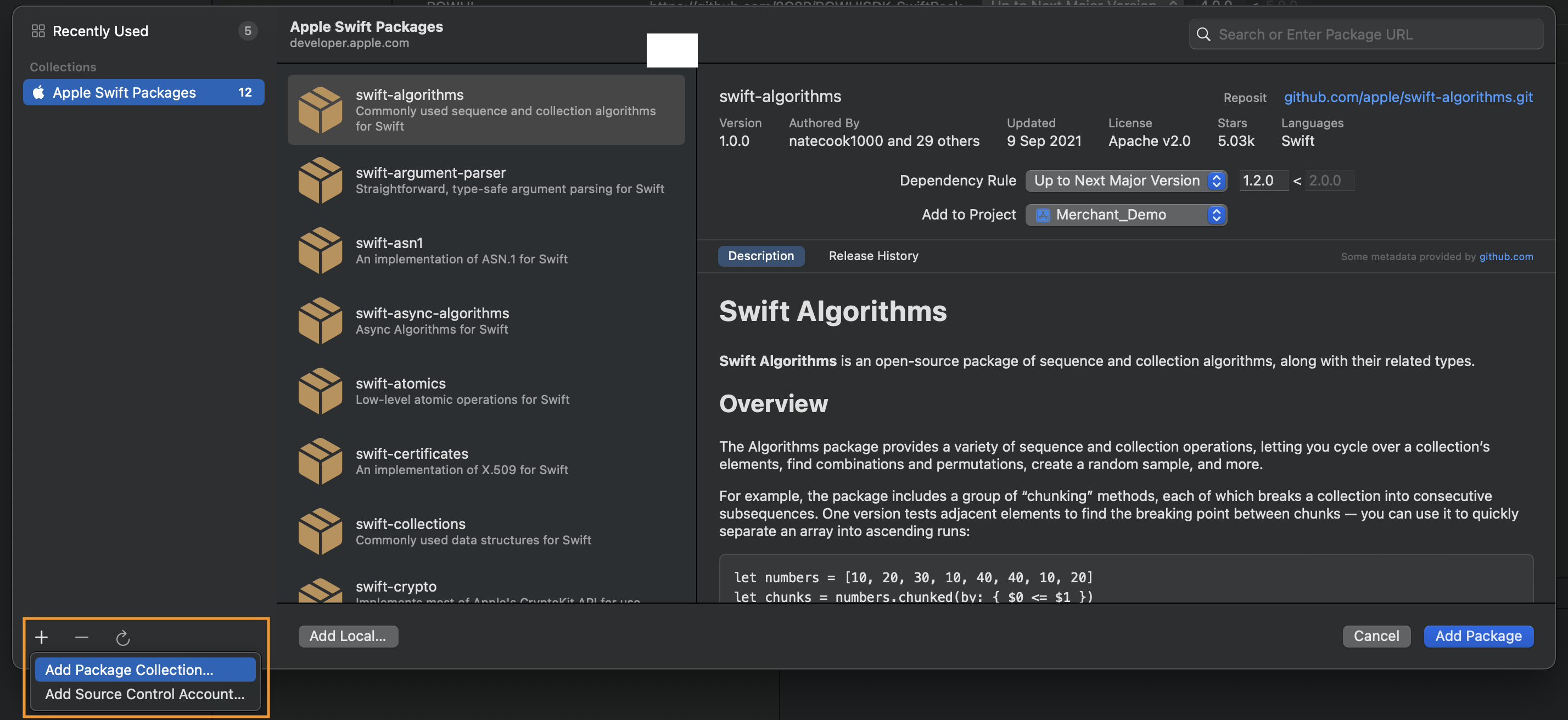Screen dimensions: 1568x720
Task: Refresh package collections with circular arrow icon
Action: click(x=123, y=637)
